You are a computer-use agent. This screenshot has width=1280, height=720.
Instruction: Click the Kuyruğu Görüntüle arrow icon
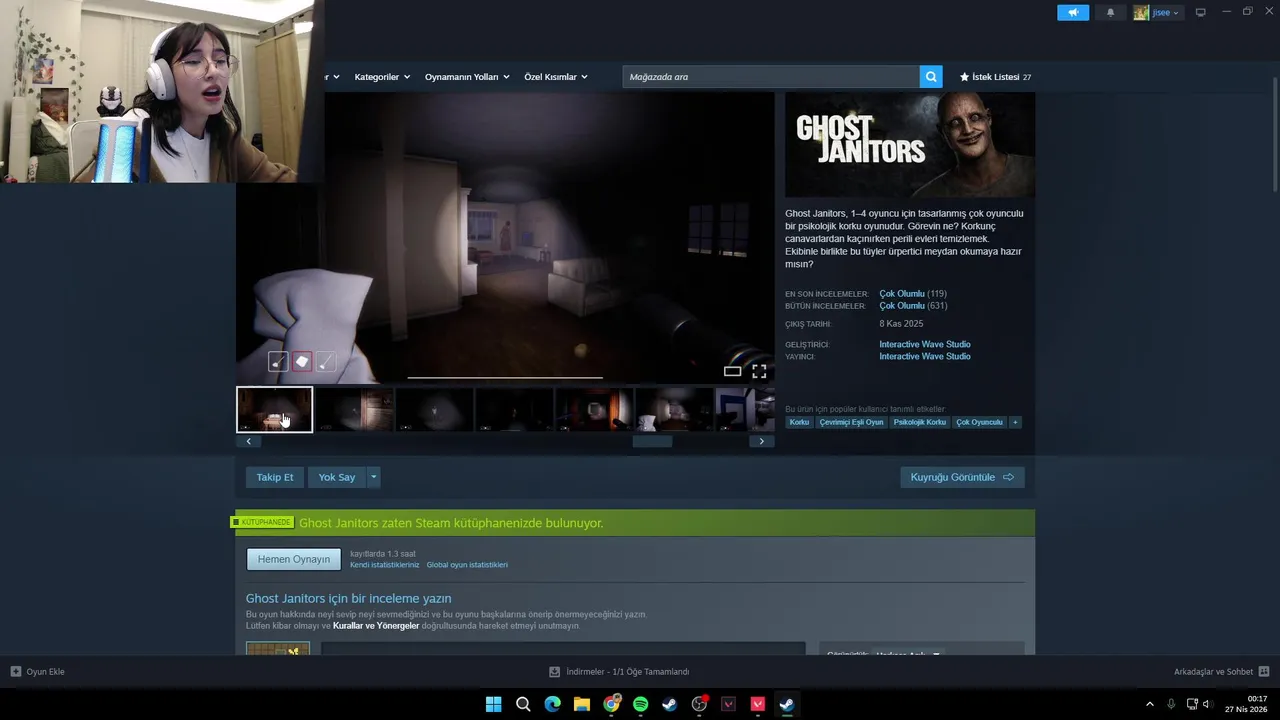point(1008,477)
